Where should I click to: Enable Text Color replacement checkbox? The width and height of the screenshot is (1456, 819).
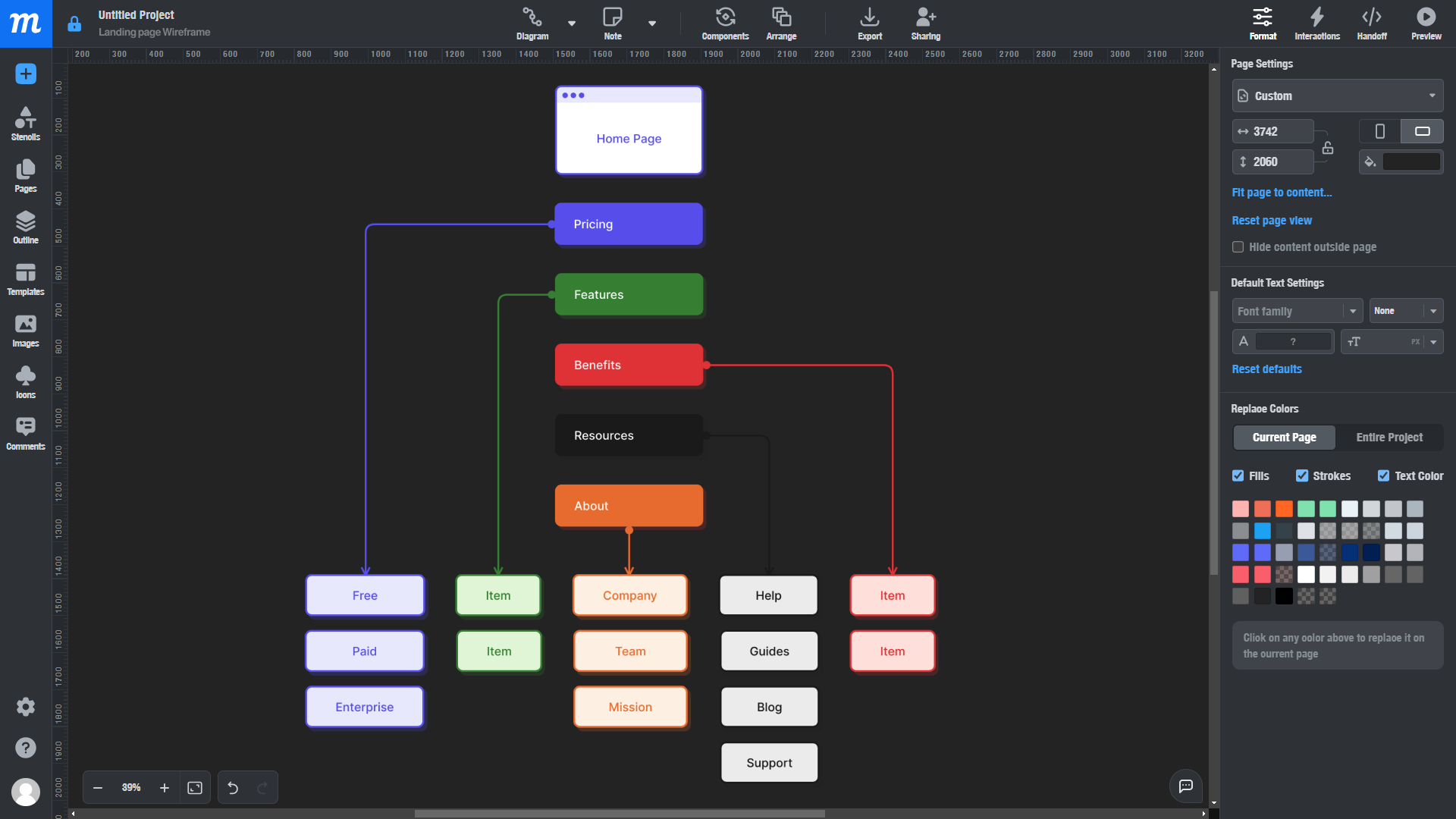[1384, 476]
